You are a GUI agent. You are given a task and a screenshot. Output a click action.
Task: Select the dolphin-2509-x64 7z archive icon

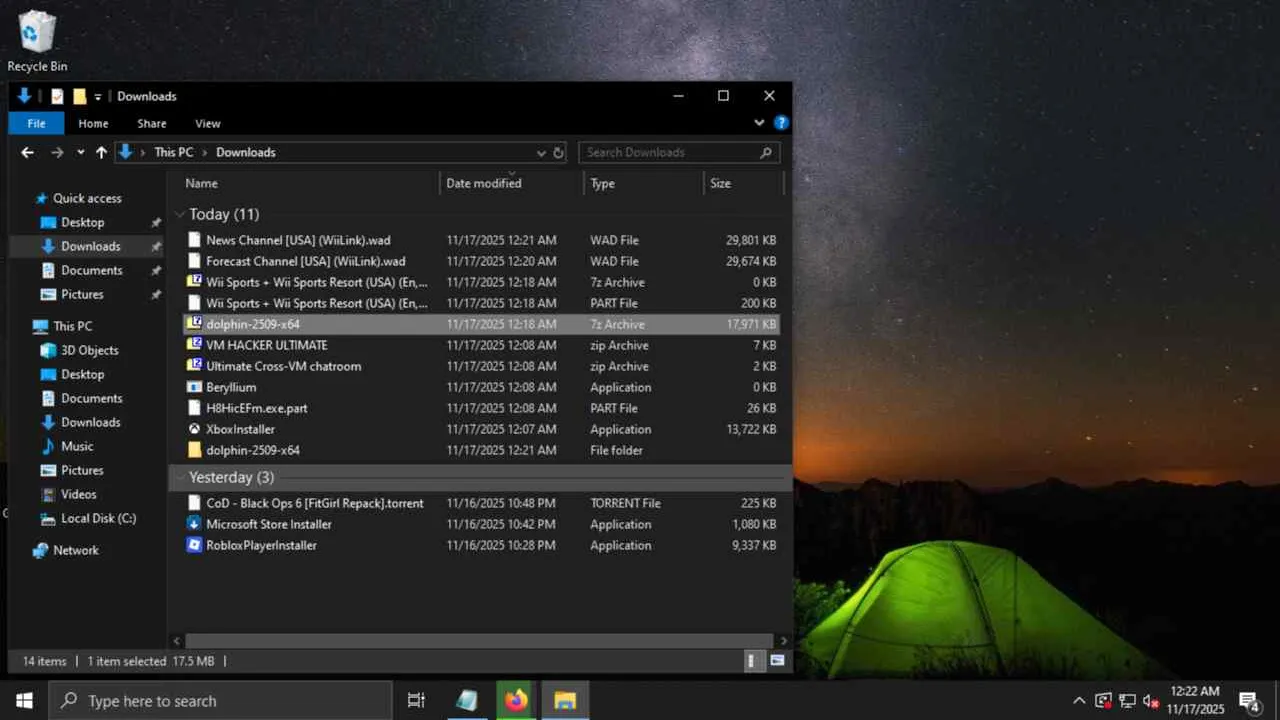(x=195, y=324)
